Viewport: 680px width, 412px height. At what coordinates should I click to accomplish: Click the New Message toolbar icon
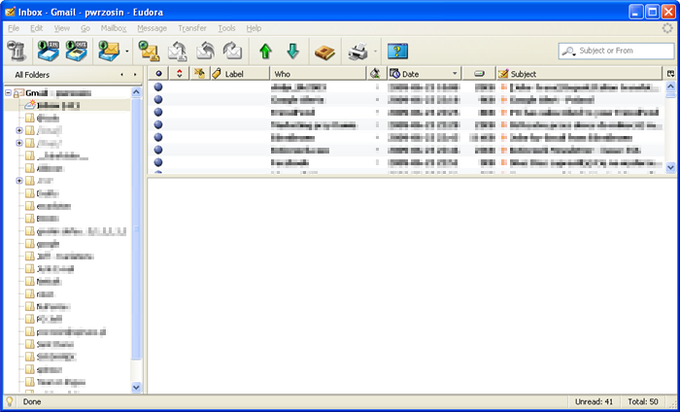click(149, 51)
